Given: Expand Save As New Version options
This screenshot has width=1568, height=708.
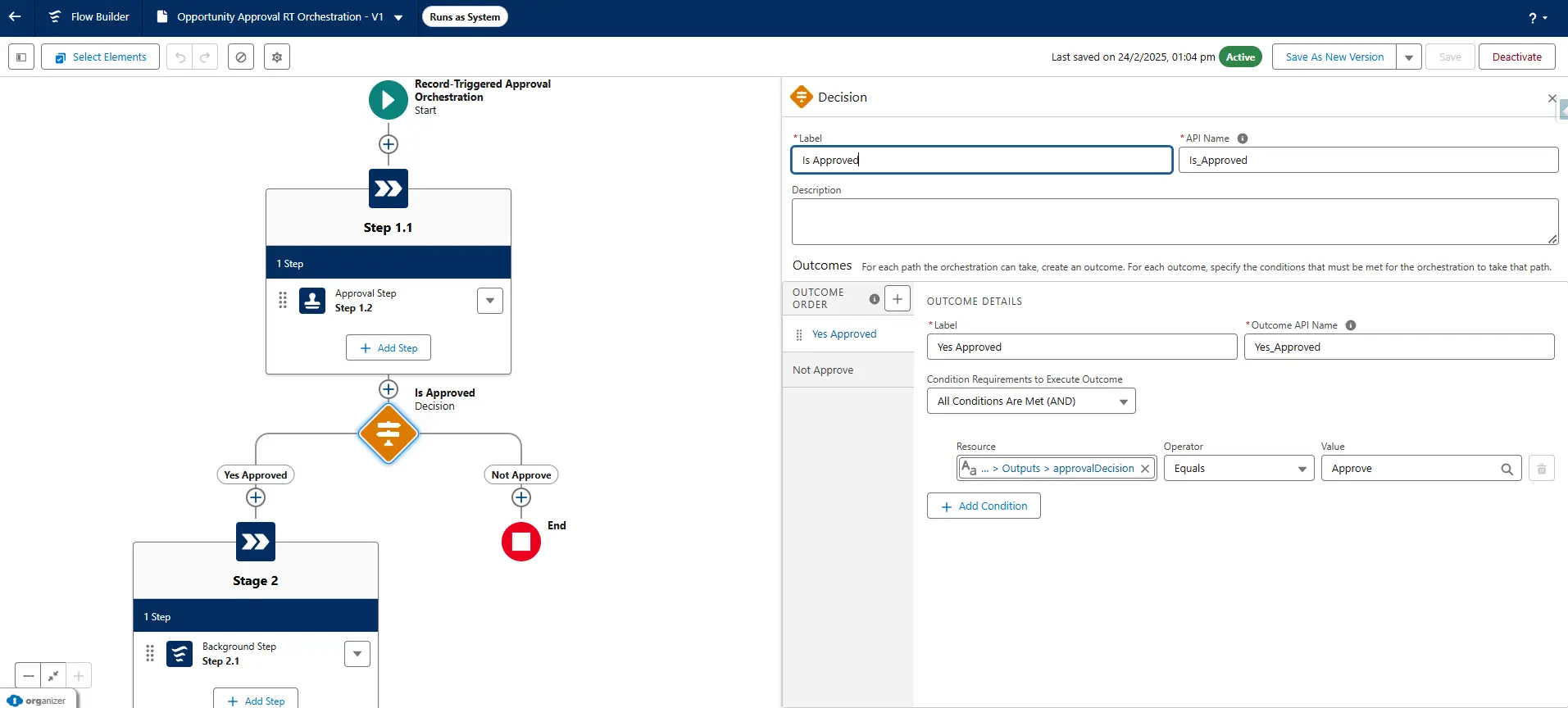Looking at the screenshot, I should (x=1409, y=57).
